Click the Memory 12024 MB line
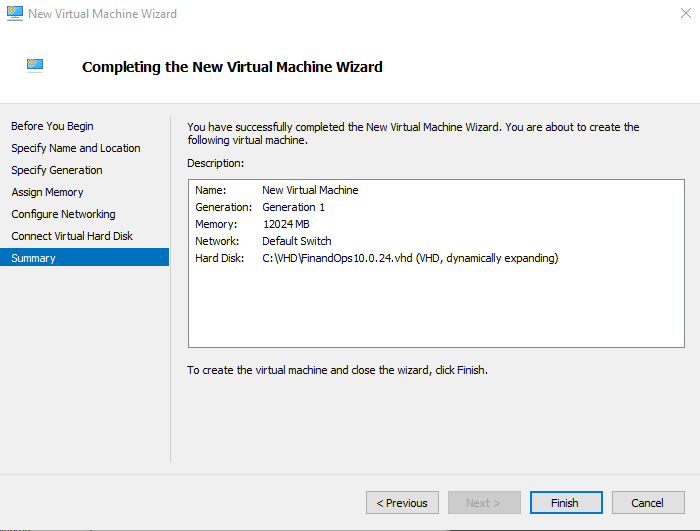 (286, 224)
